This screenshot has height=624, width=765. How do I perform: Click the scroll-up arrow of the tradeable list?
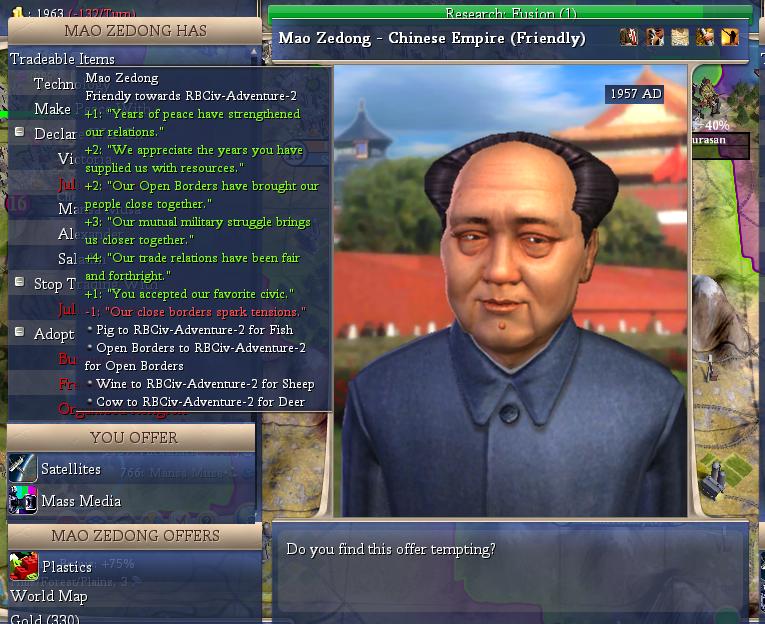(254, 51)
